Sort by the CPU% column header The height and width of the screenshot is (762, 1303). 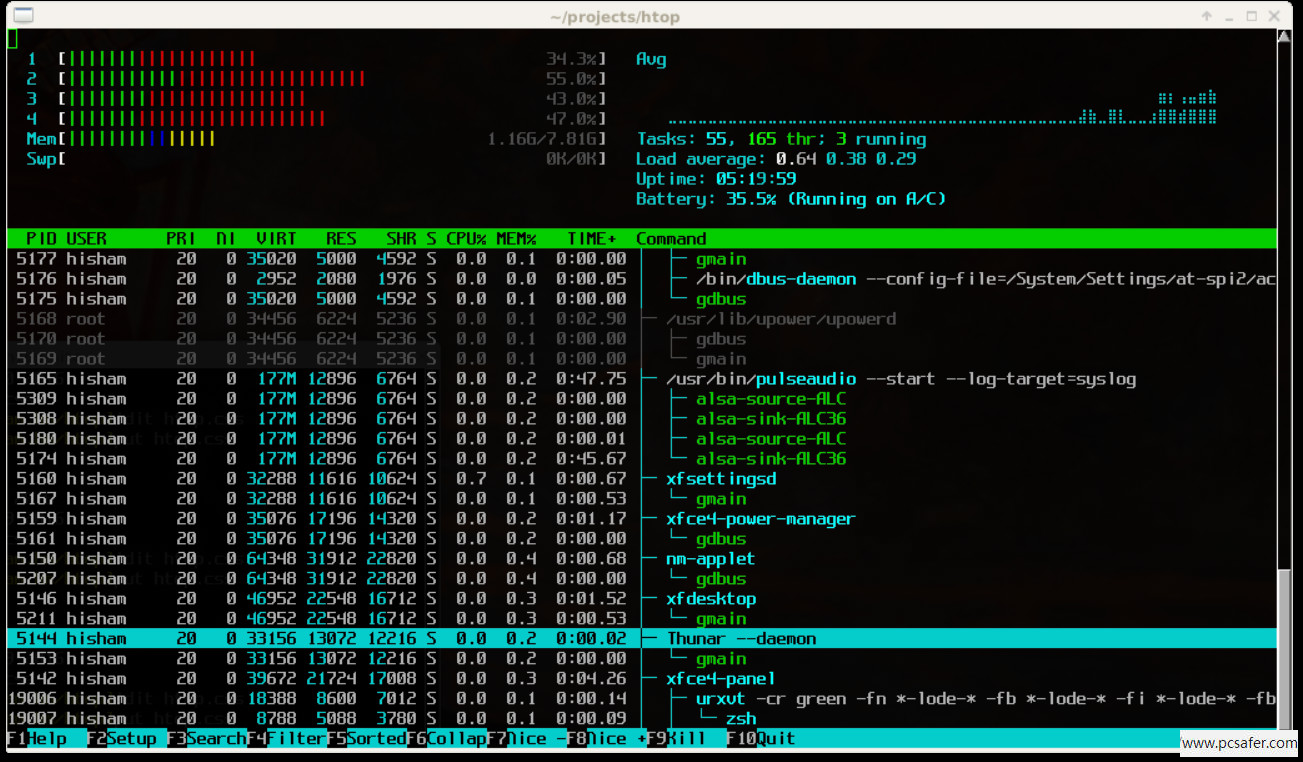(x=466, y=239)
